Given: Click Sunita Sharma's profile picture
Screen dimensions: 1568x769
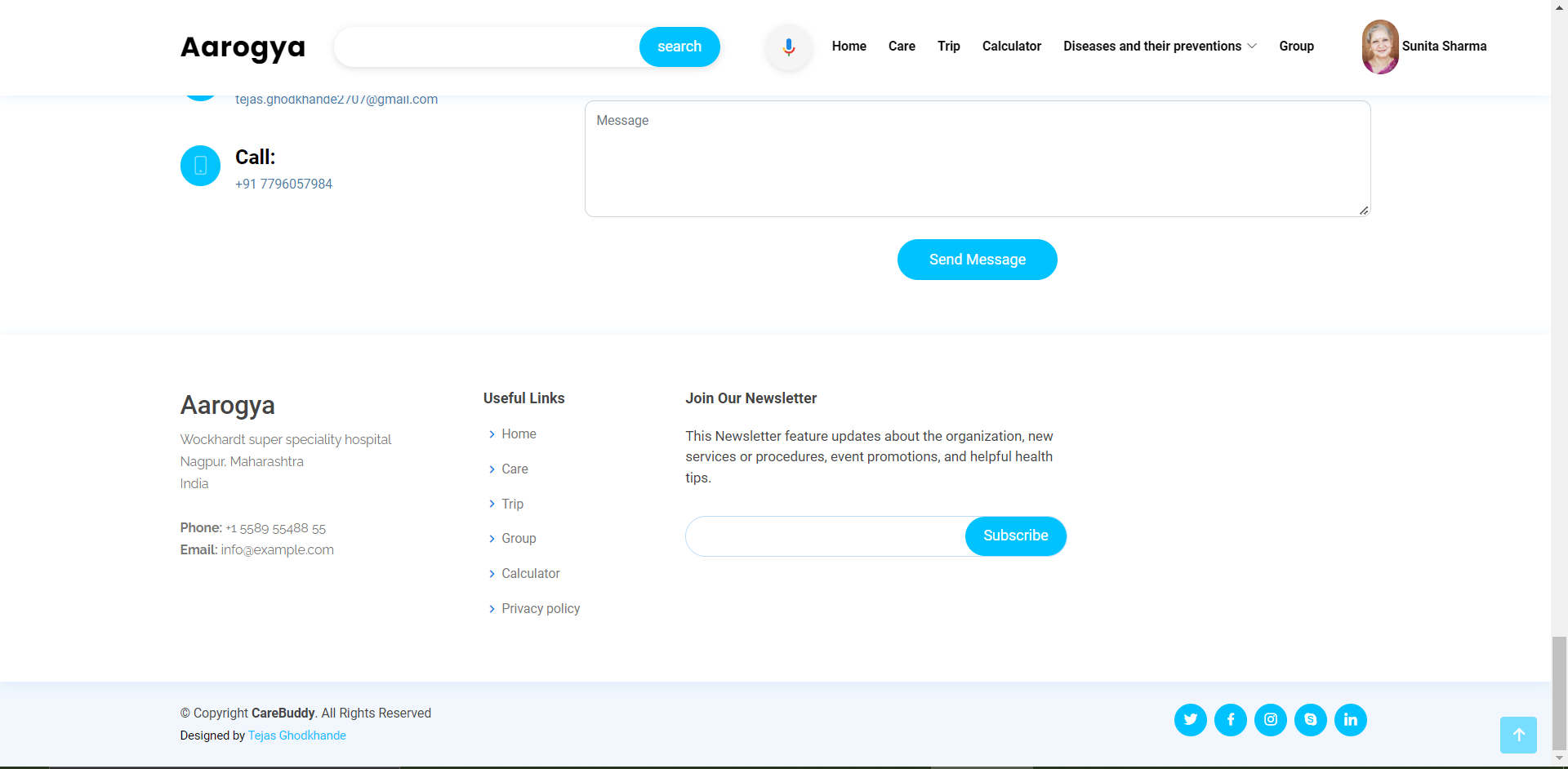Looking at the screenshot, I should [1380, 47].
